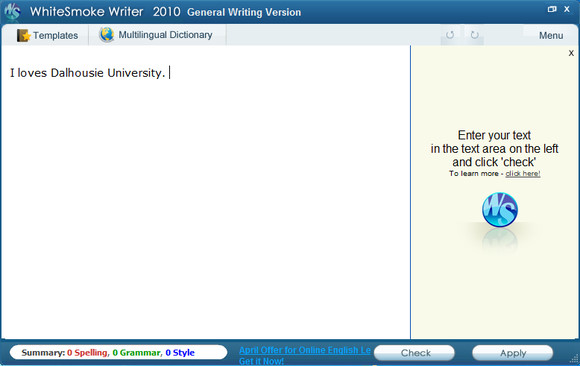Click the redo arrow icon
Screen dimensions: 580x366
tap(475, 35)
